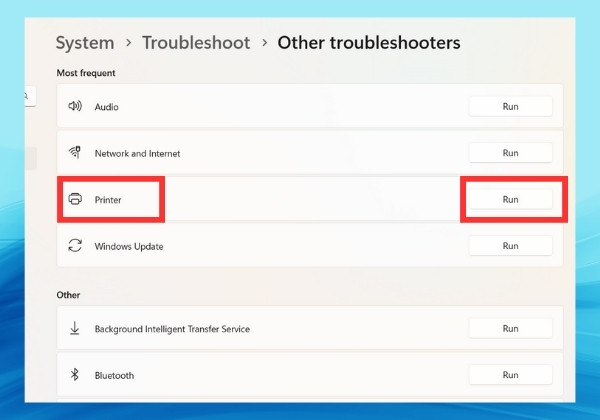Click the Printer icon
The height and width of the screenshot is (420, 600).
pyautogui.click(x=75, y=199)
